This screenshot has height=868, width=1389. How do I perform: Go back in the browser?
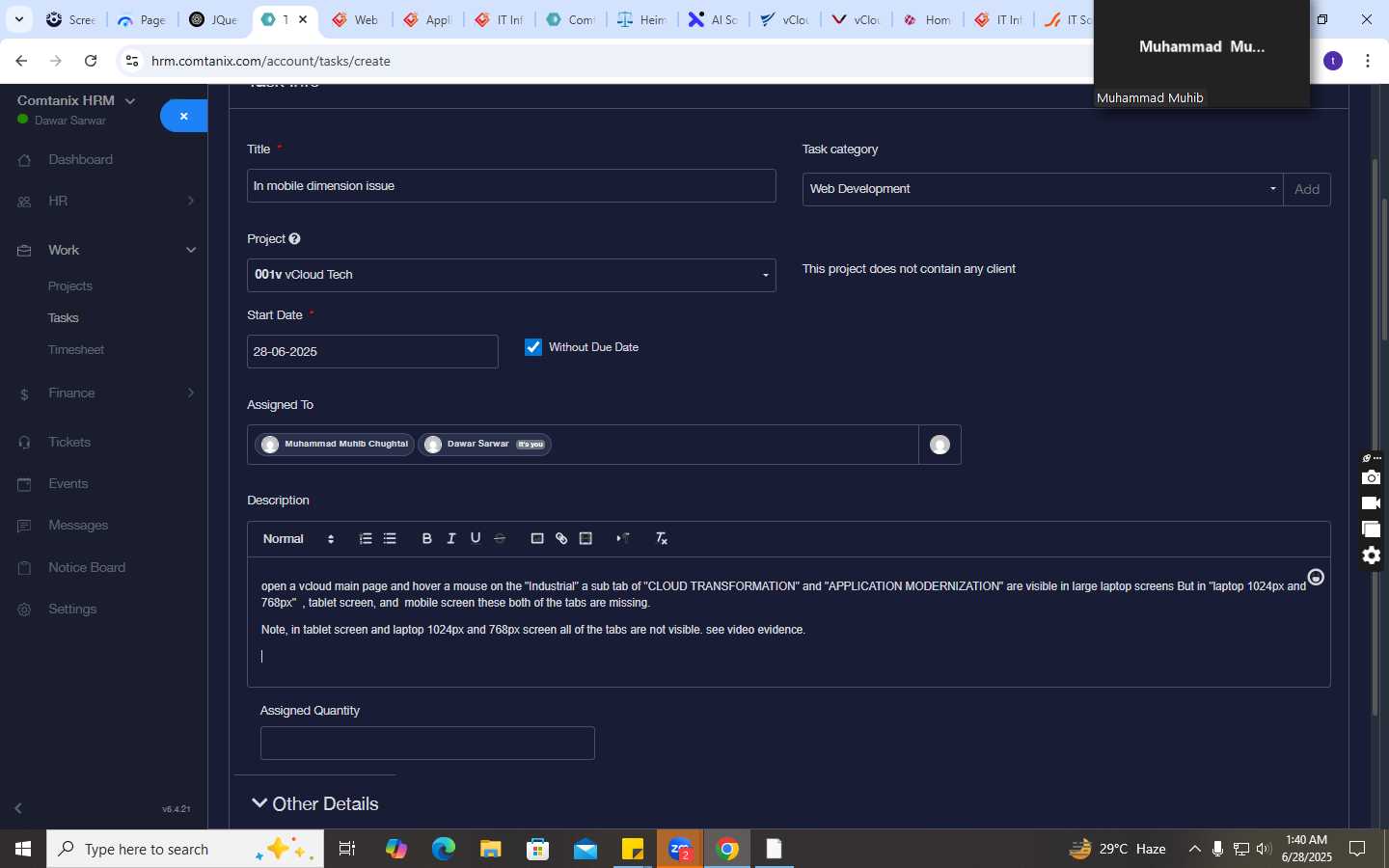pyautogui.click(x=21, y=61)
